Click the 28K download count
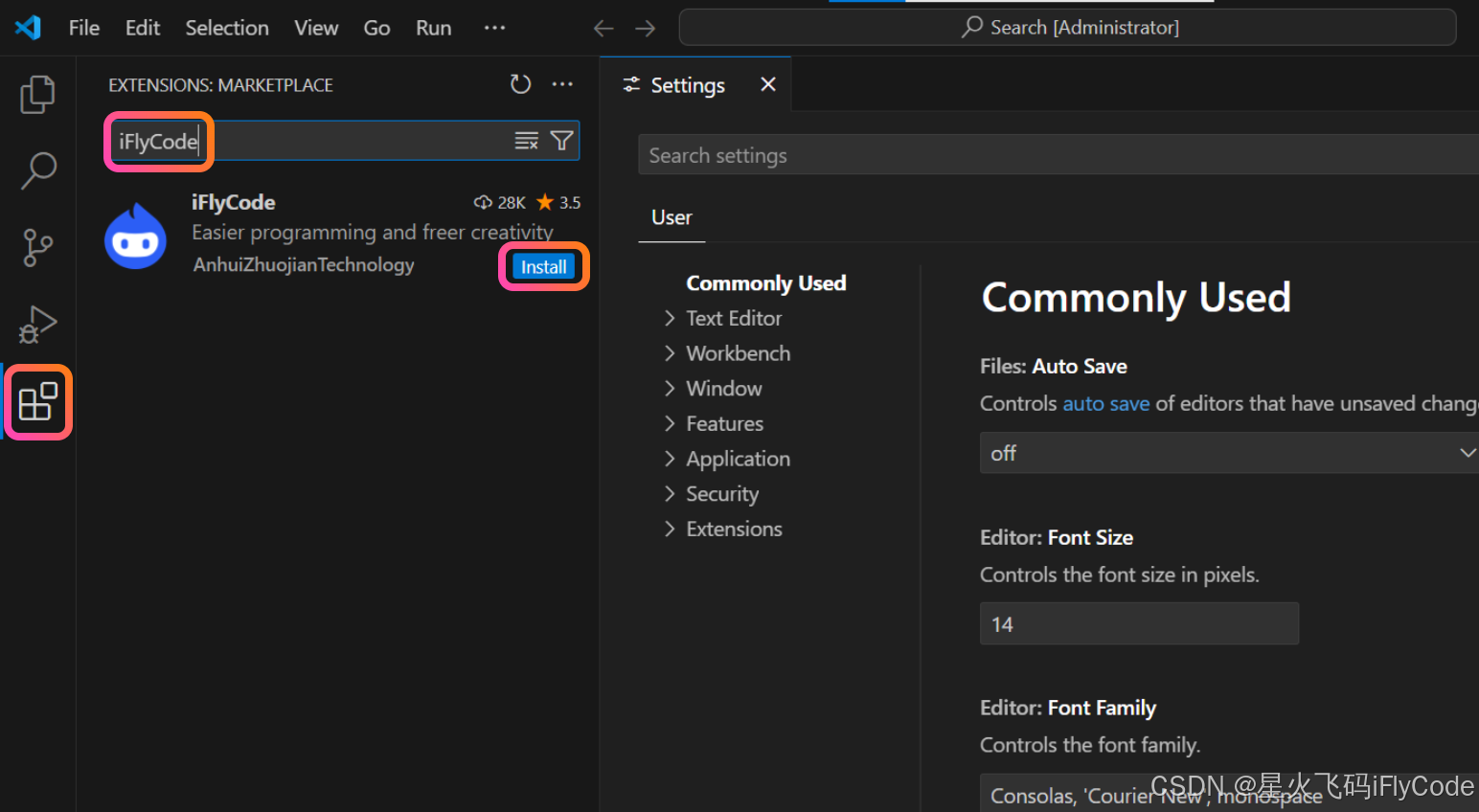The image size is (1479, 812). click(500, 202)
